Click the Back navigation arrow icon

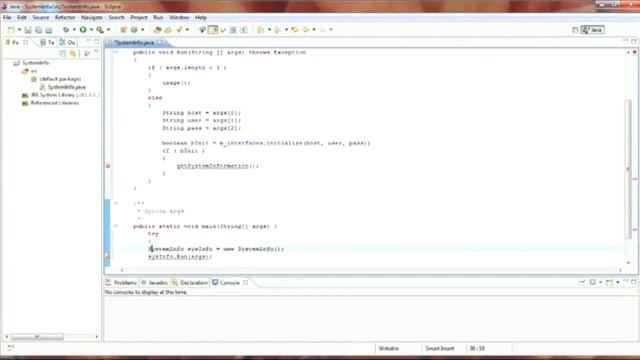click(x=306, y=30)
